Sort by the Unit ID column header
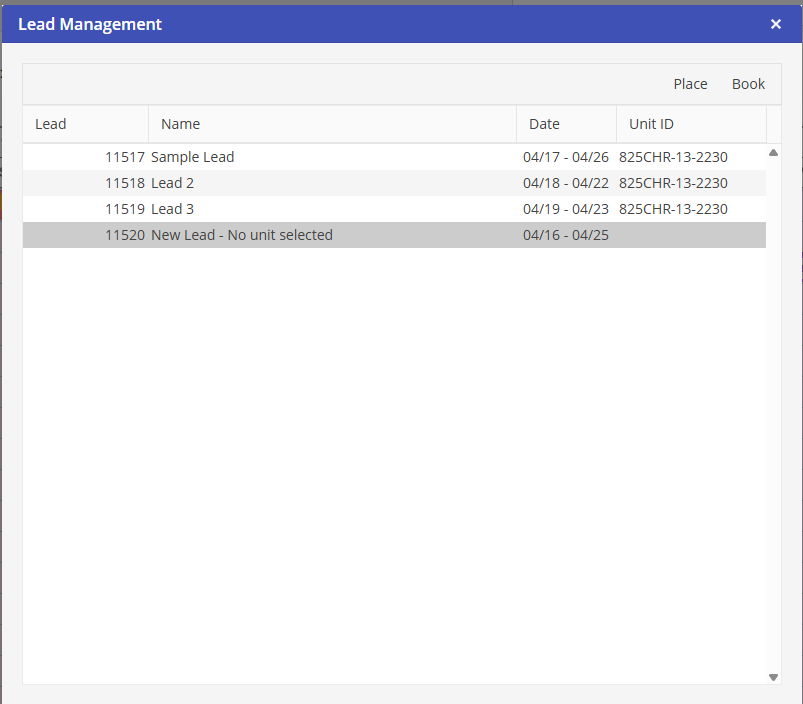This screenshot has height=704, width=803. click(651, 124)
